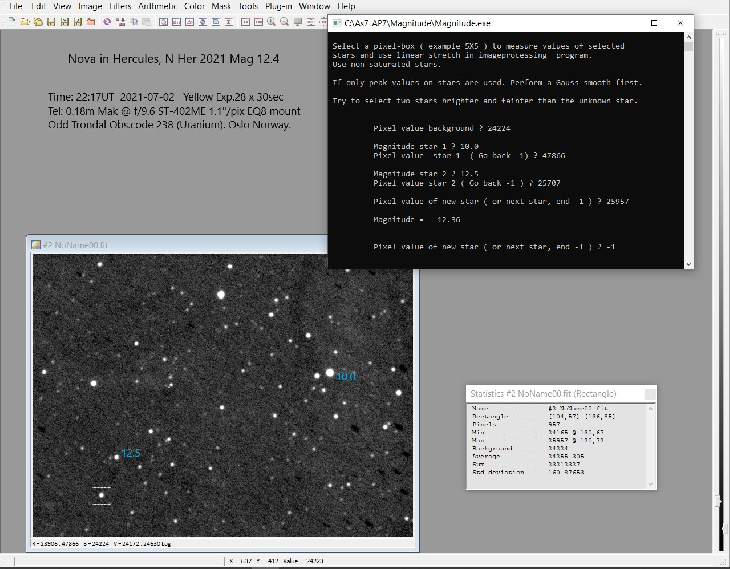This screenshot has height=569, width=730.
Task: Open the Window menu
Action: point(315,6)
